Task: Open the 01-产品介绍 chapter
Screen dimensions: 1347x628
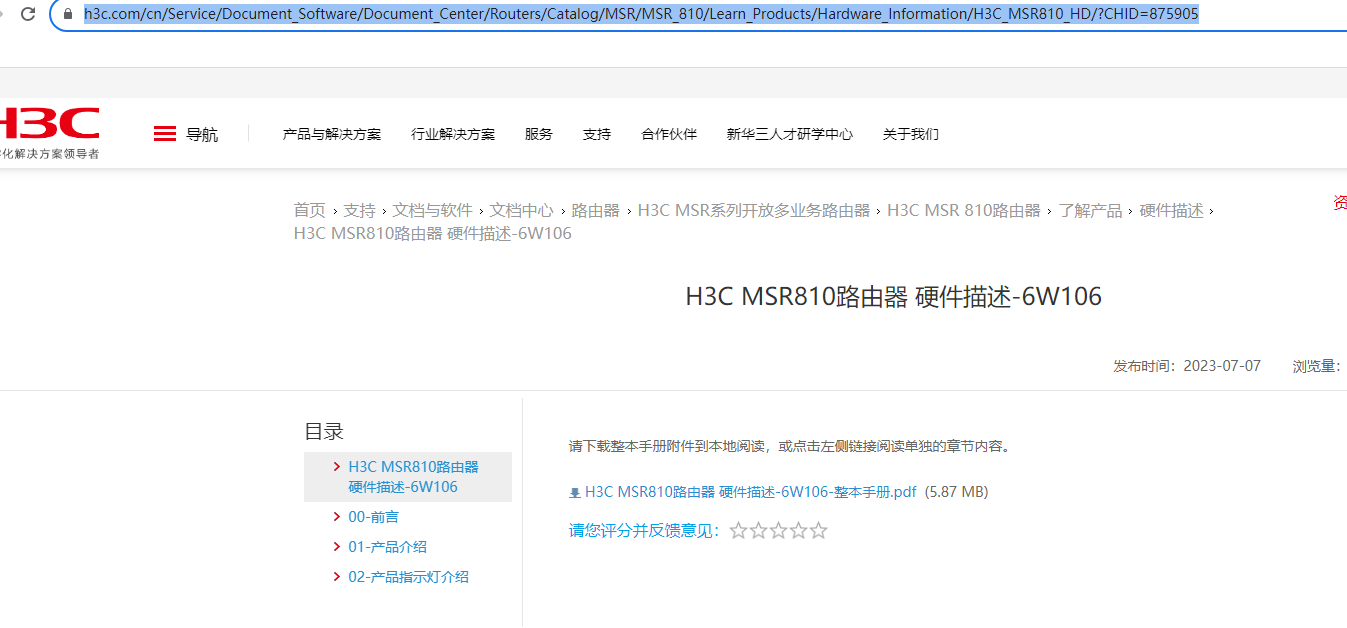Action: coord(388,547)
